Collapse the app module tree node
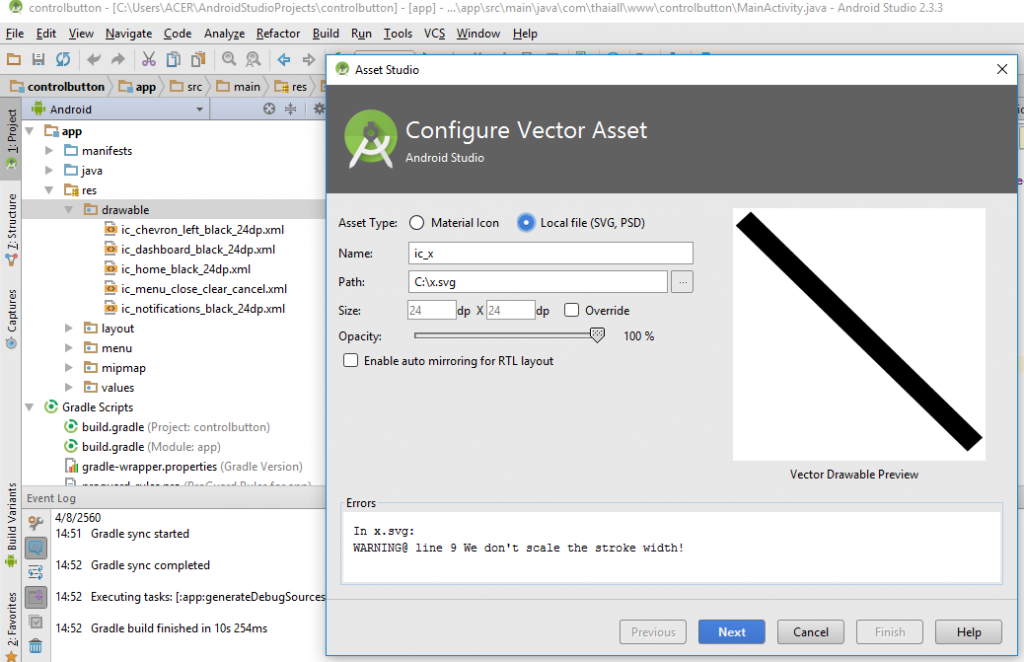Screen dimensions: 1024x662 (x=29, y=131)
